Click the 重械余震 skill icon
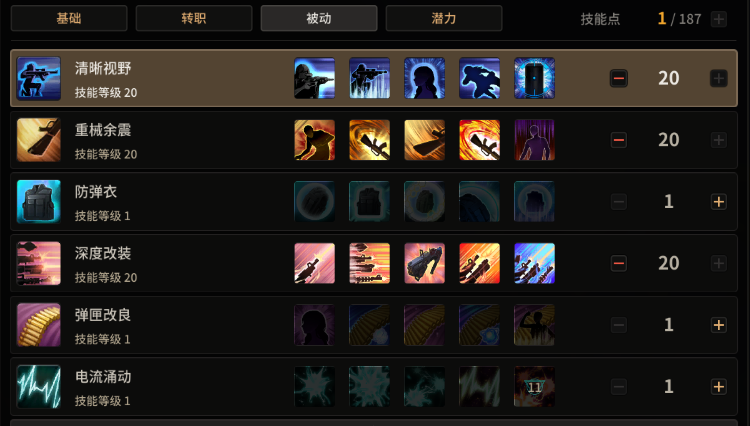This screenshot has height=426, width=750. point(39,140)
